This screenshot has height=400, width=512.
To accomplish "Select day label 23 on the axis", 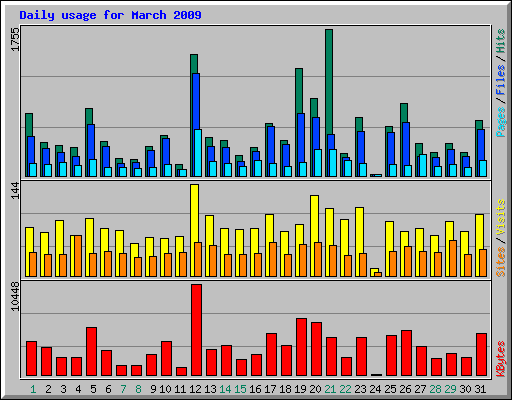I will [x=360, y=389].
